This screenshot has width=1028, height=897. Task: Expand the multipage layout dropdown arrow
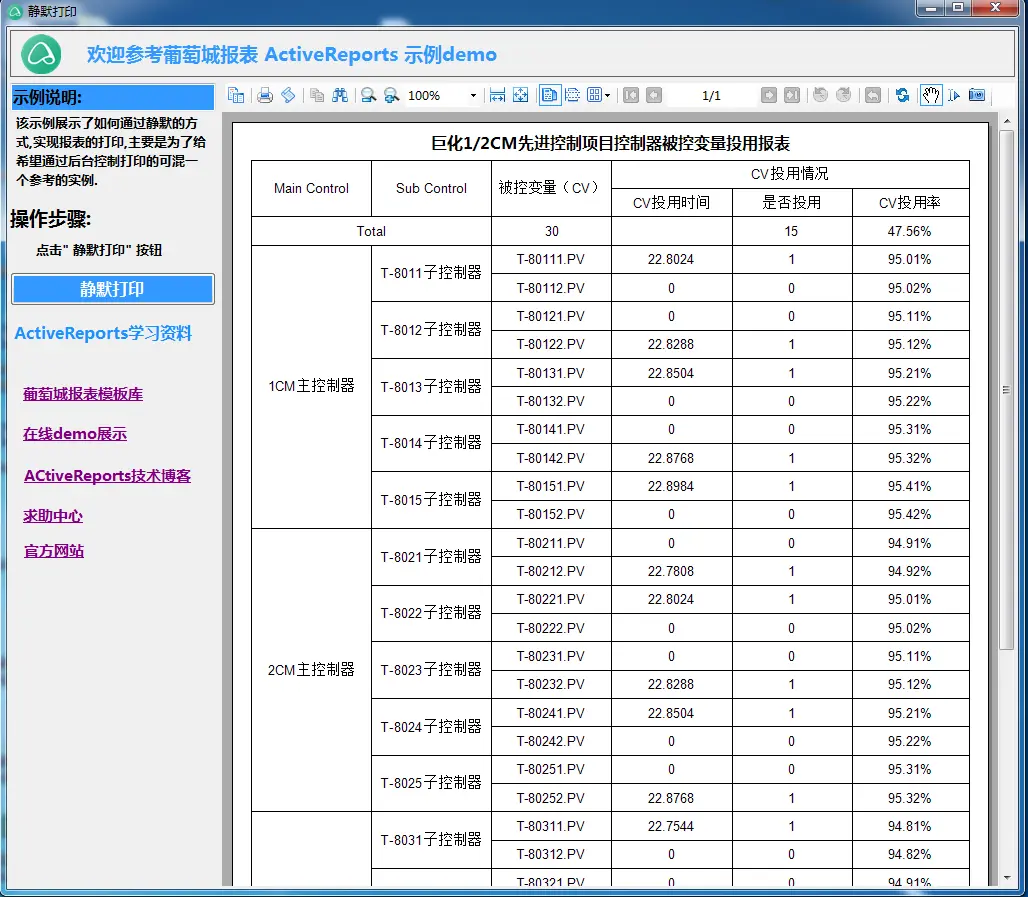pyautogui.click(x=608, y=96)
